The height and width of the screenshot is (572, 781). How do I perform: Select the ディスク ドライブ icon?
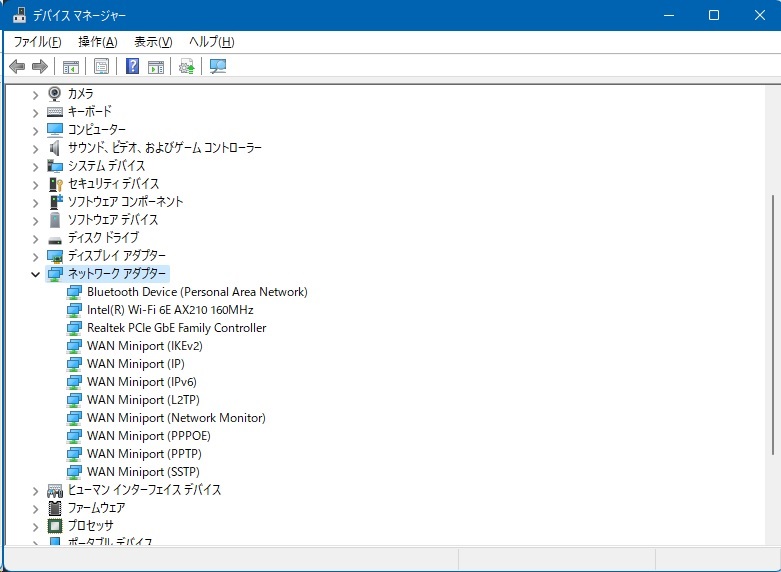tap(55, 240)
